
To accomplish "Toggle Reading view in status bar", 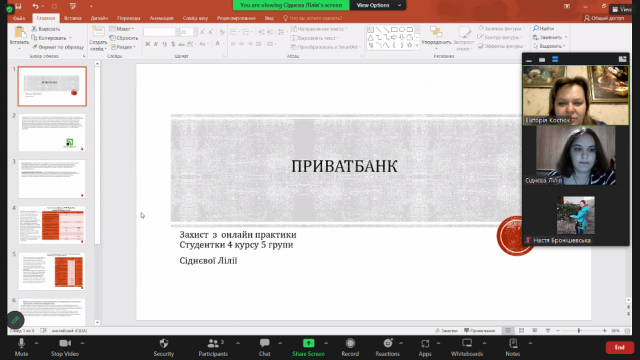I will (x=534, y=331).
